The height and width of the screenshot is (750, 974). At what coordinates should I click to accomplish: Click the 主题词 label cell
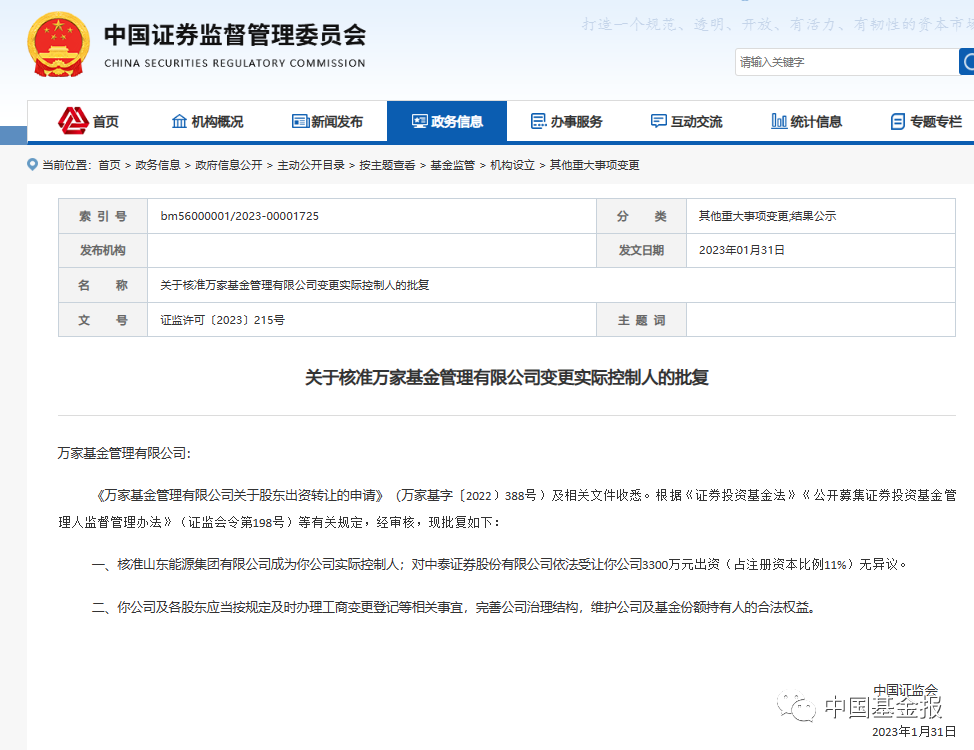point(642,320)
